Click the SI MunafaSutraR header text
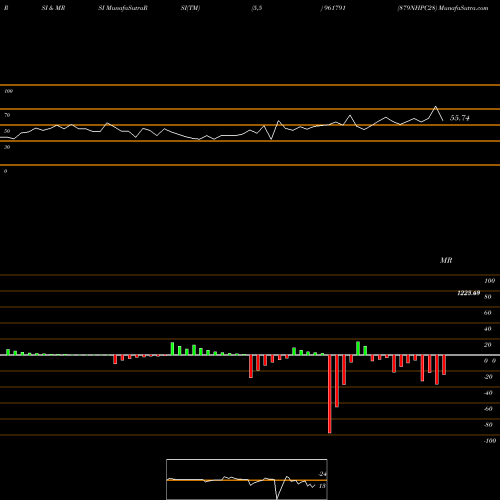500x500 pixels. [123, 8]
